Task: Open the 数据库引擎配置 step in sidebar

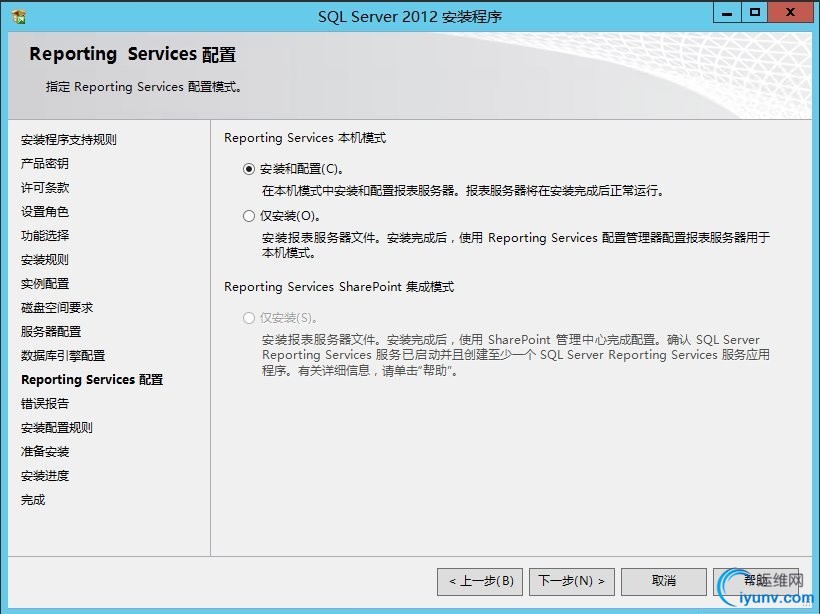Action: click(x=63, y=356)
